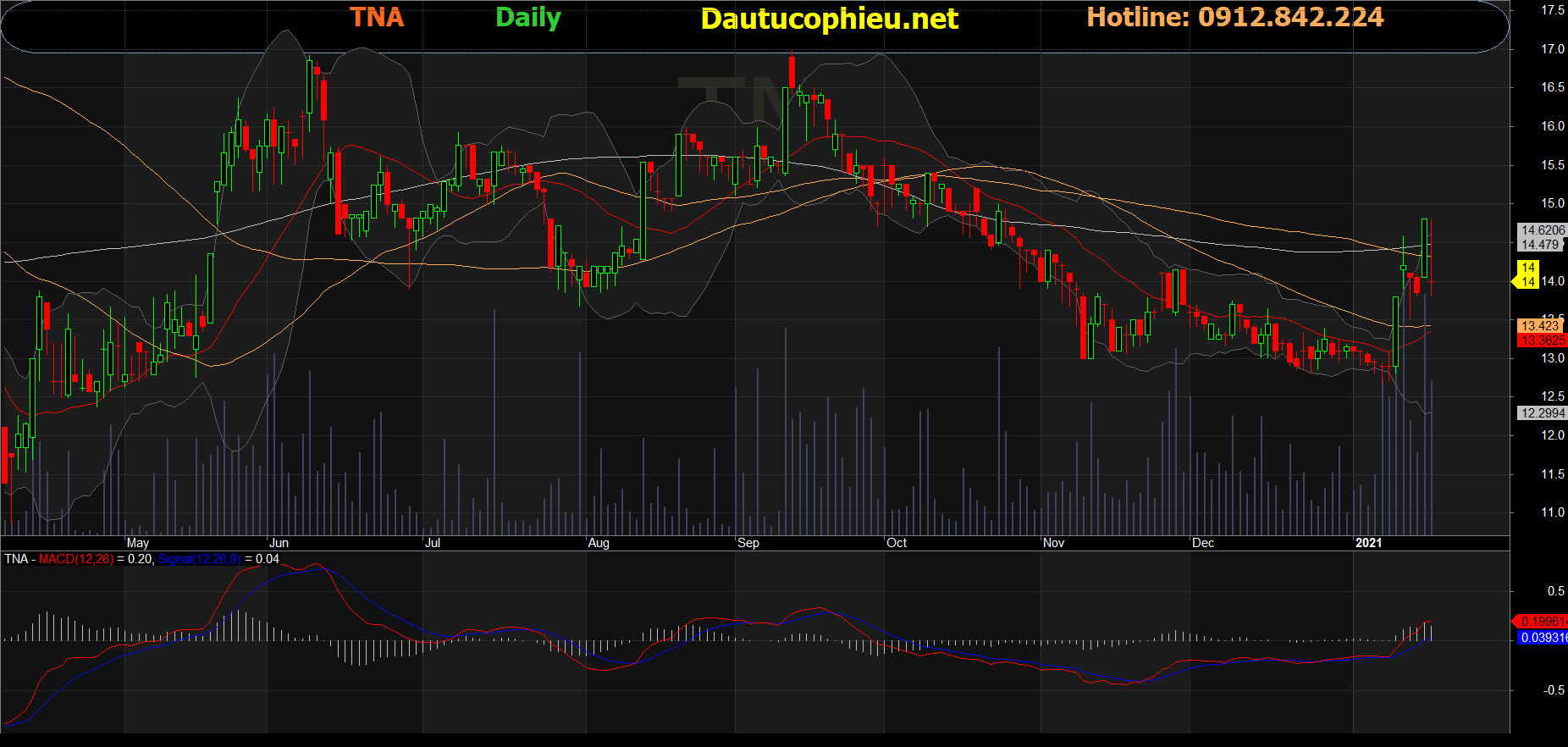The image size is (1568, 747).
Task: Select the Oct marker on time axis
Action: pos(897,543)
